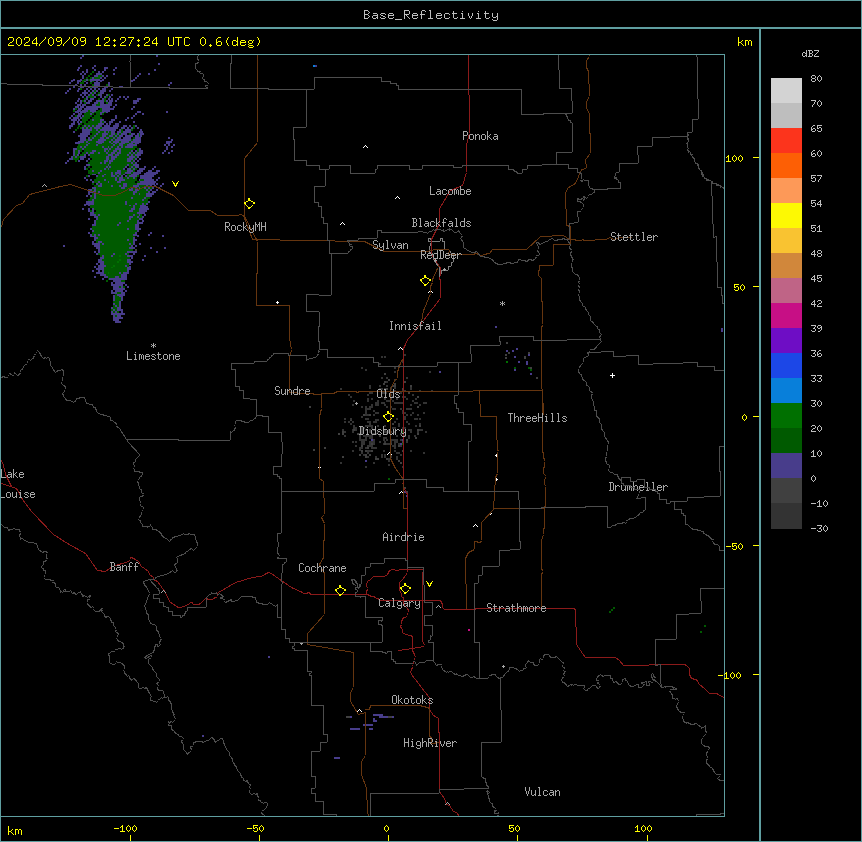Click the 80 value on the dBZ scale
Viewport: 862px width, 842px height.
pyautogui.click(x=816, y=79)
